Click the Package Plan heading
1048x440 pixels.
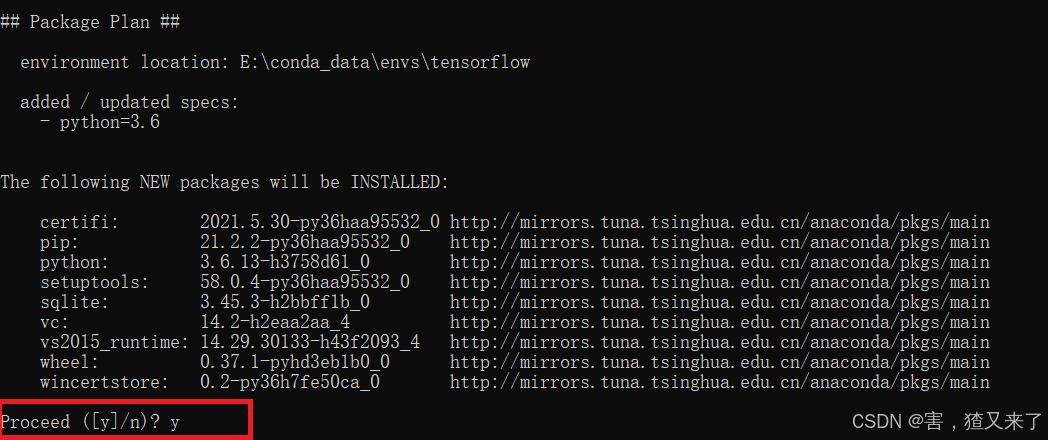(90, 23)
